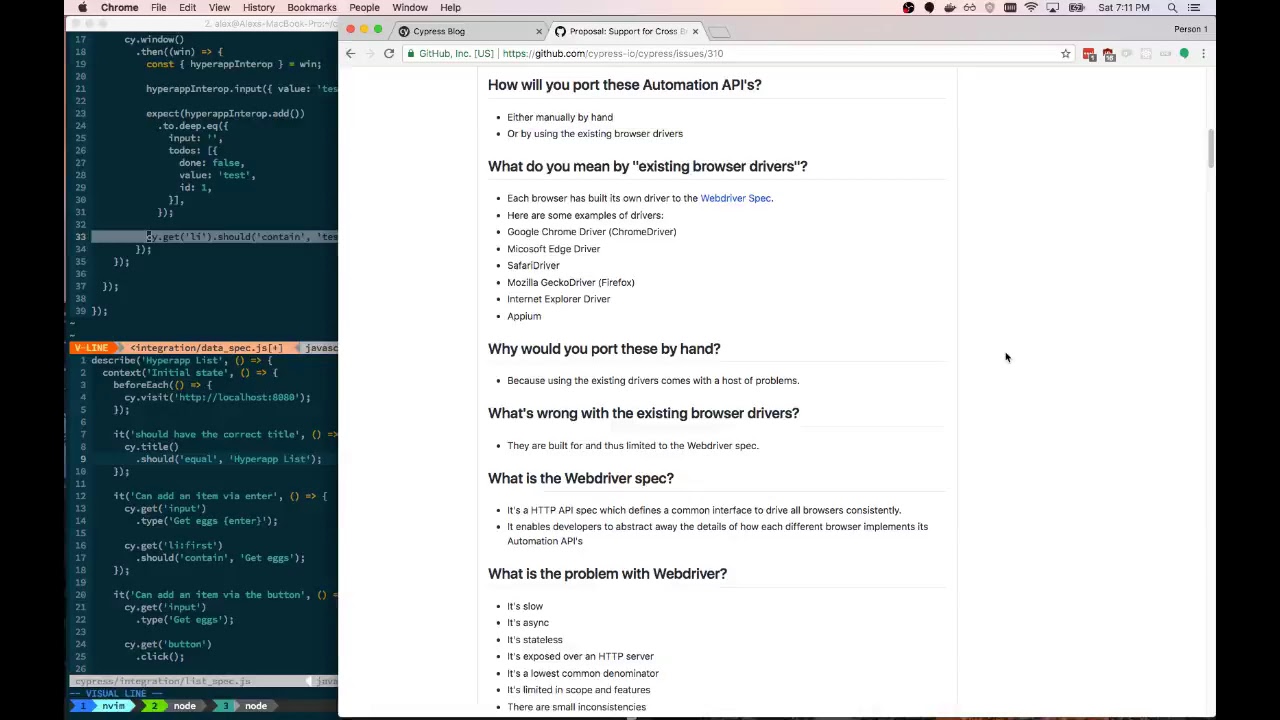Click heading What is the Webdriver spec?

click(580, 478)
